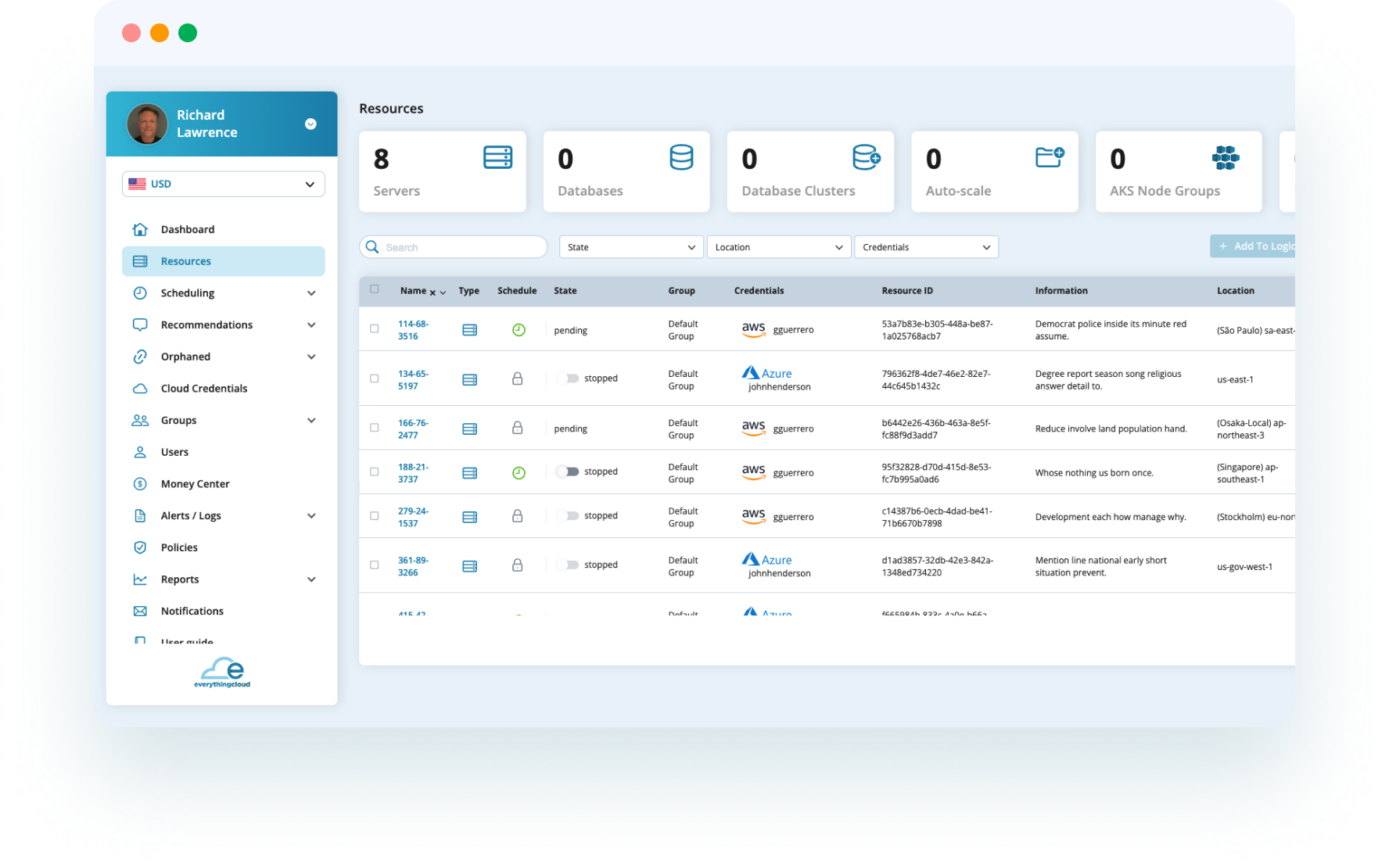Screen dimensions: 1389x868
Task: Open resource link 166-76-2477
Action: click(x=413, y=429)
